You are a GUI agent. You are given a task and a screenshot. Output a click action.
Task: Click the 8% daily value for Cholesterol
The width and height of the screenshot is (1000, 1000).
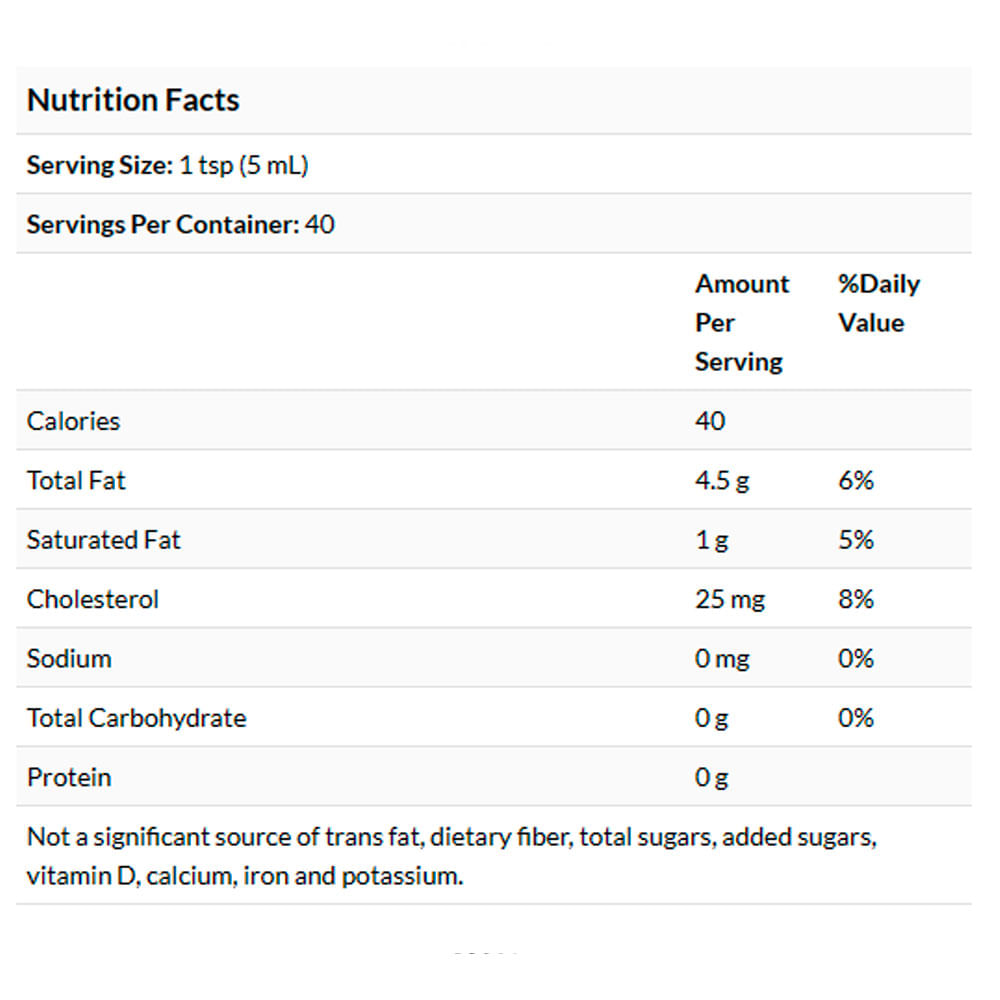[856, 599]
